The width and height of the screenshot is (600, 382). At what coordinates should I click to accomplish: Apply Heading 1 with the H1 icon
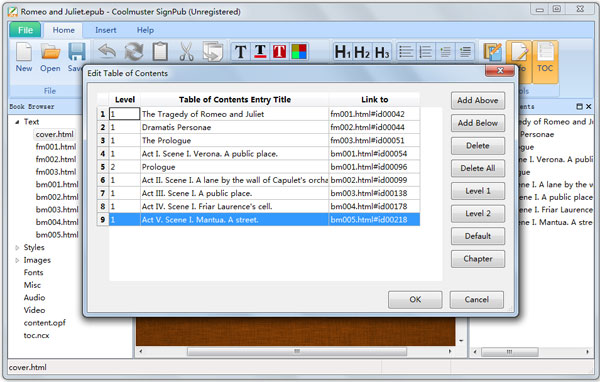click(x=342, y=52)
